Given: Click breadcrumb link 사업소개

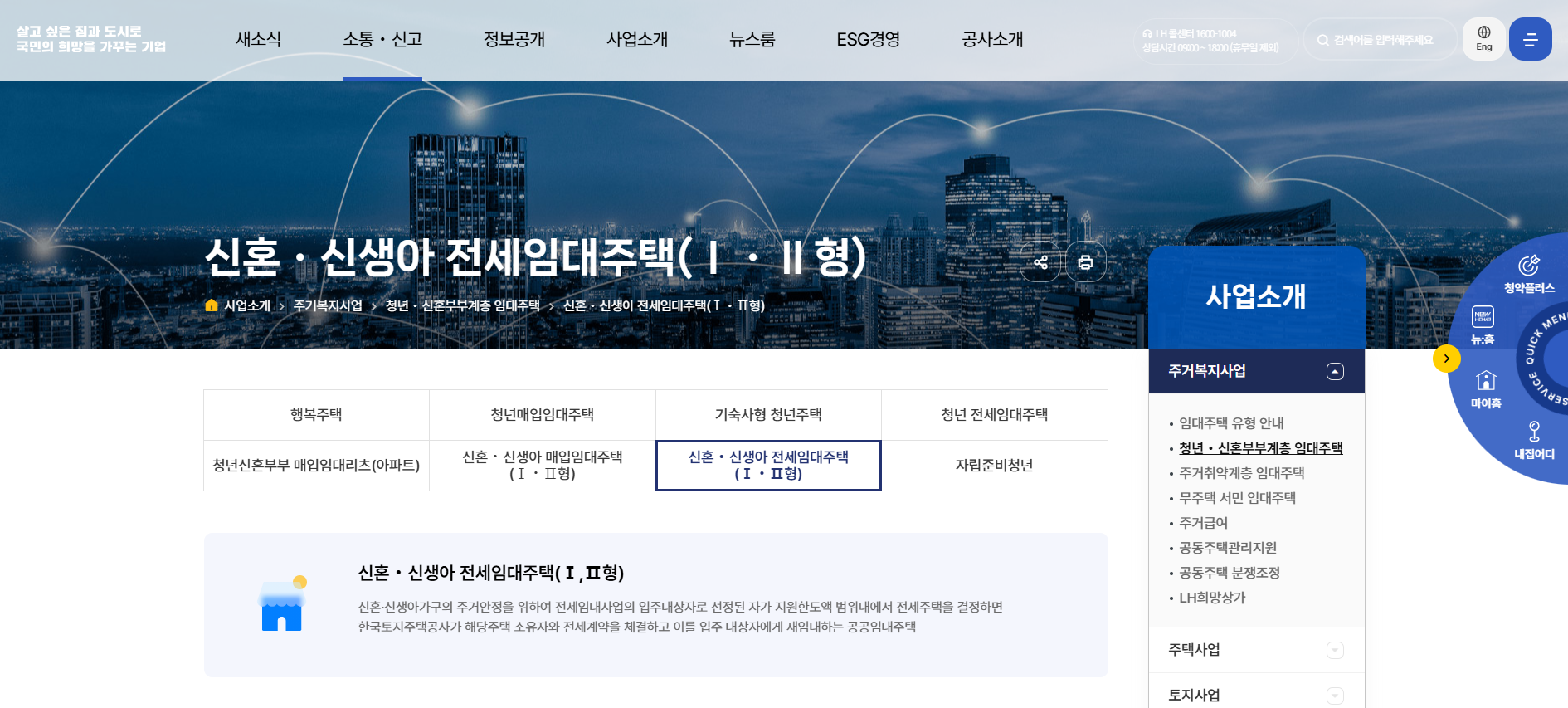Looking at the screenshot, I should pos(247,305).
